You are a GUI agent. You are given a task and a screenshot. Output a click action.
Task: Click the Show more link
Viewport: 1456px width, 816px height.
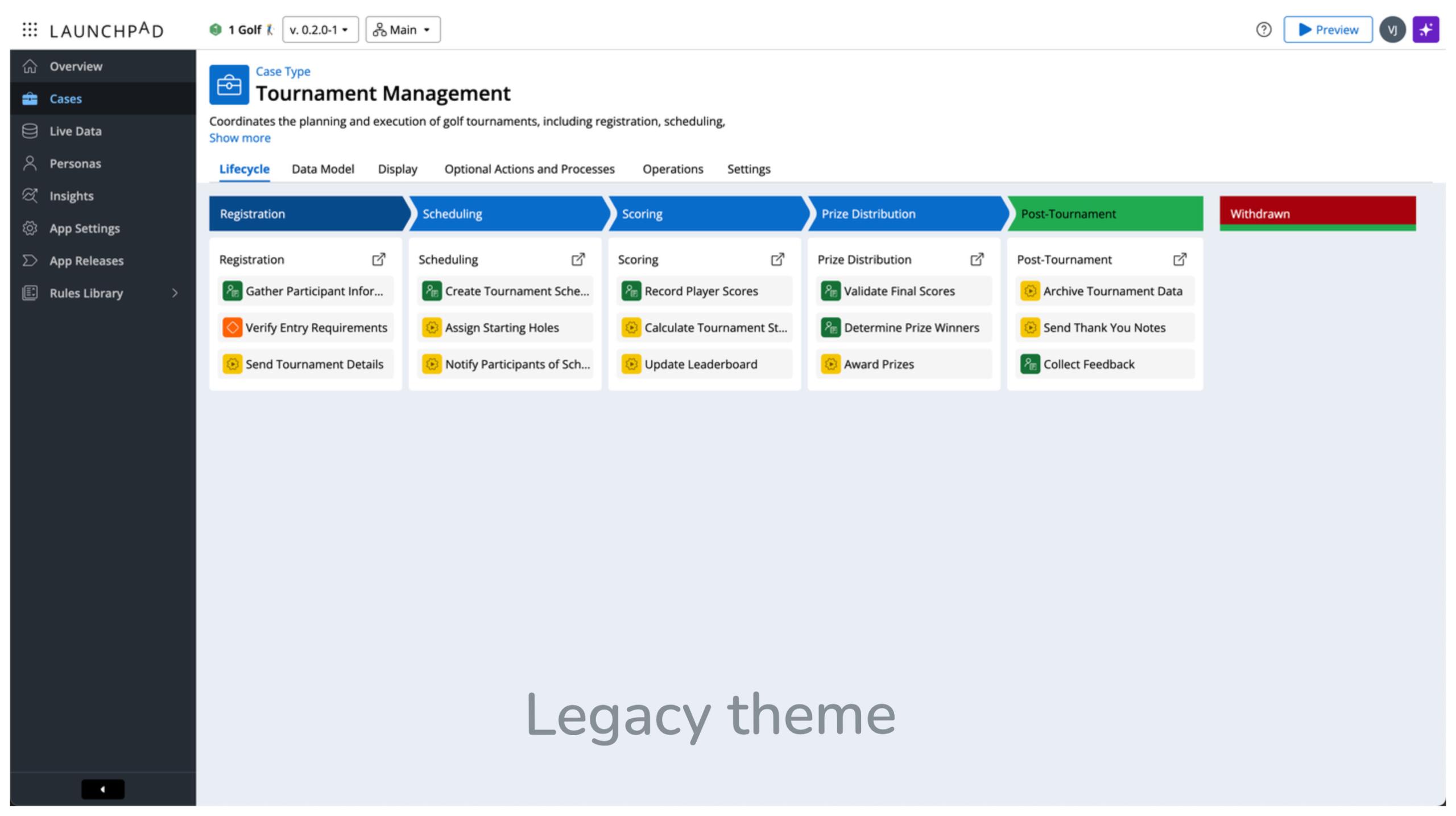point(239,138)
